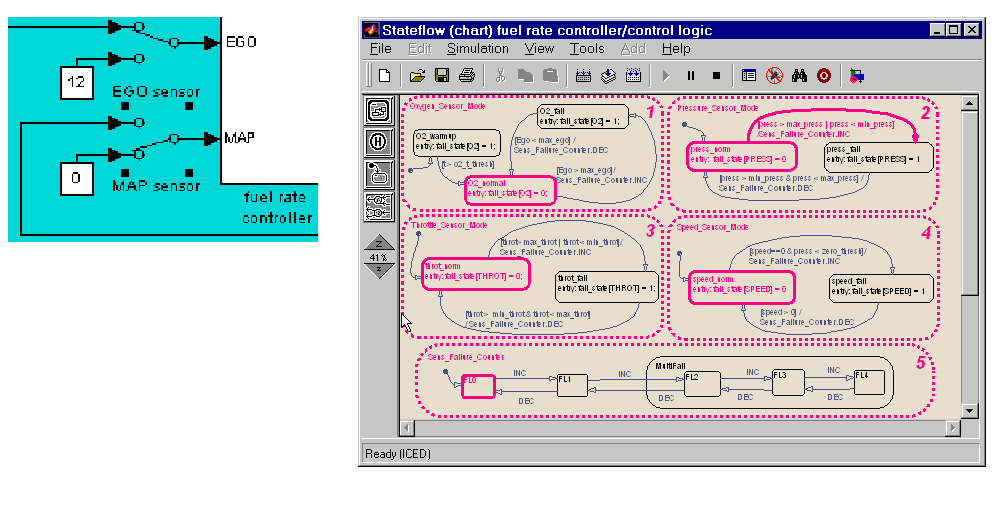Open the Help menu
The height and width of the screenshot is (505, 1000).
pyautogui.click(x=676, y=49)
